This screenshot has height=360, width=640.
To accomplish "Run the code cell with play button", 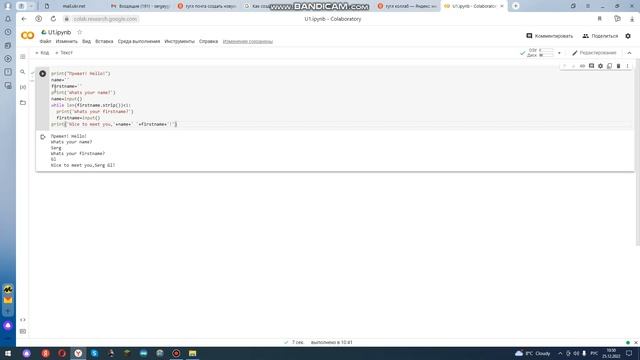I will coord(42,74).
